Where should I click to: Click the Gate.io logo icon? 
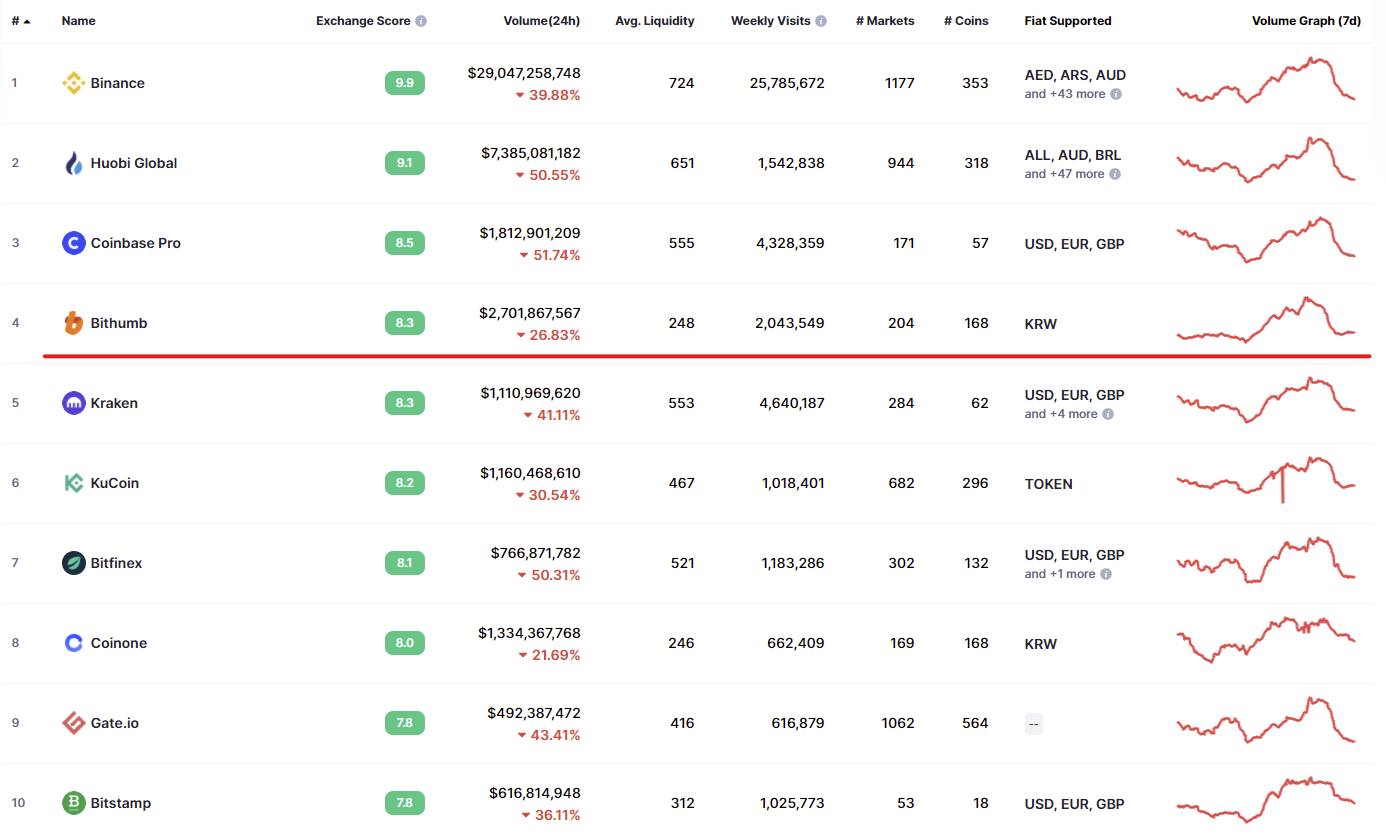point(74,723)
